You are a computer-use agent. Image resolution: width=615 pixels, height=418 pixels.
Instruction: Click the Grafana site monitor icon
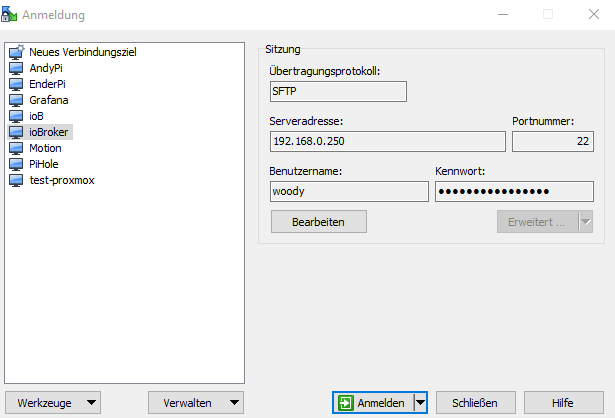[x=16, y=100]
